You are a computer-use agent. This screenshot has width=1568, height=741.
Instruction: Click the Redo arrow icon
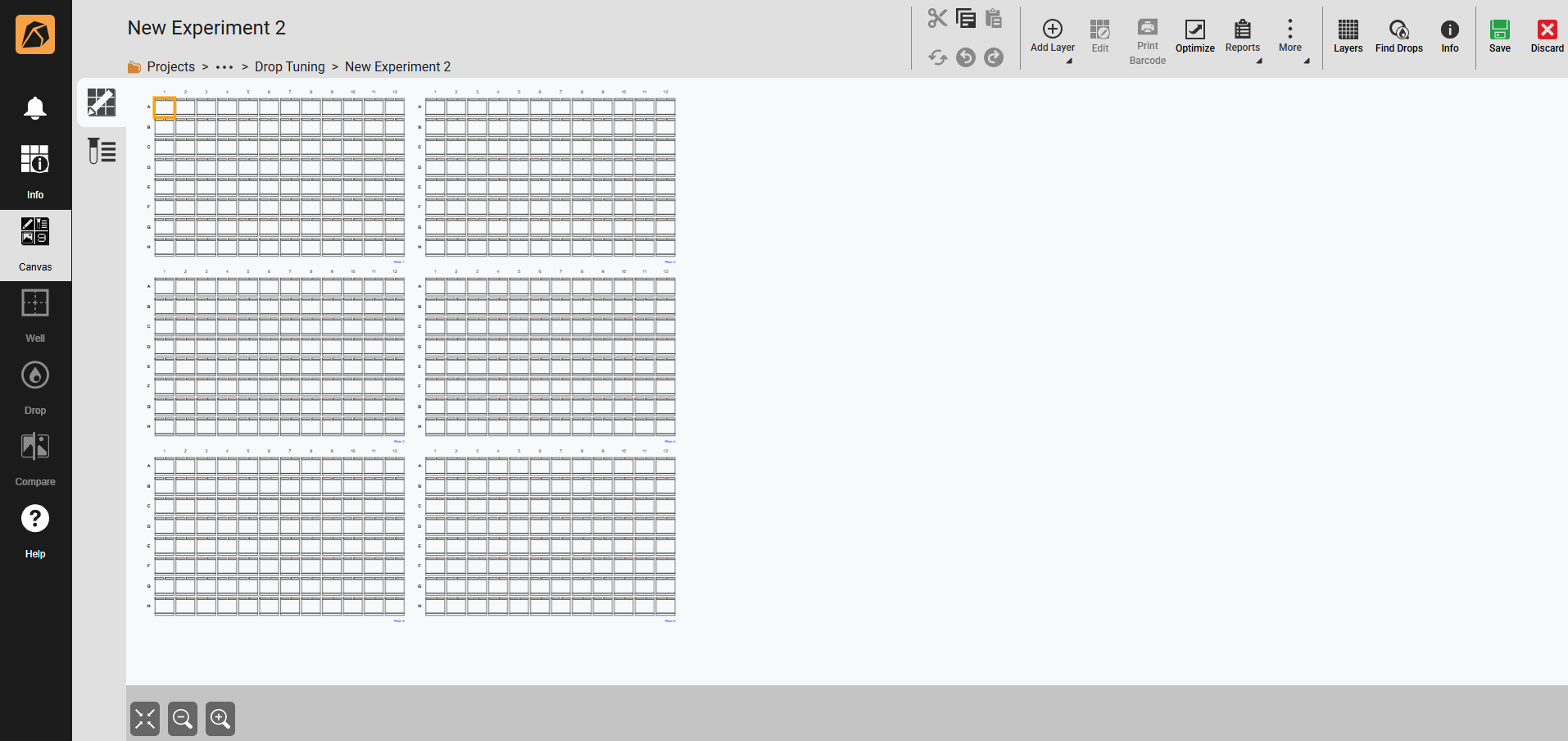tap(994, 57)
